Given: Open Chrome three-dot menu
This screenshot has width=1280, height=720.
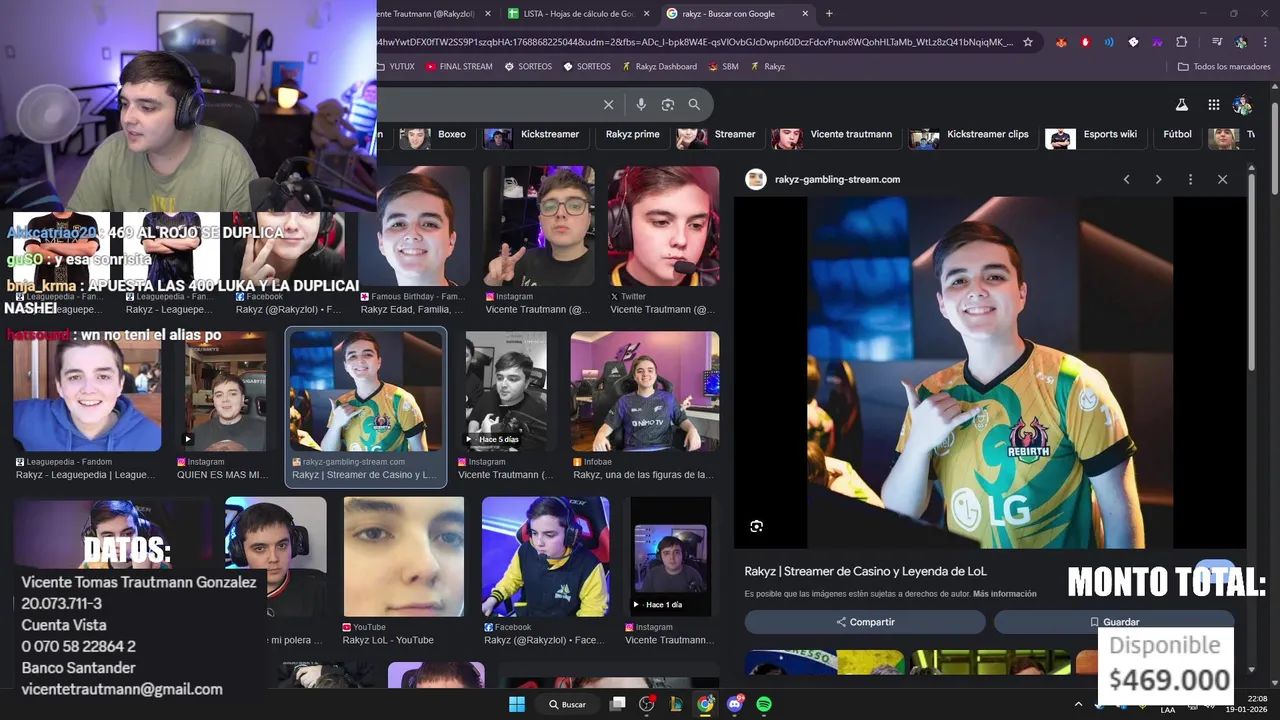Looking at the screenshot, I should [1264, 42].
